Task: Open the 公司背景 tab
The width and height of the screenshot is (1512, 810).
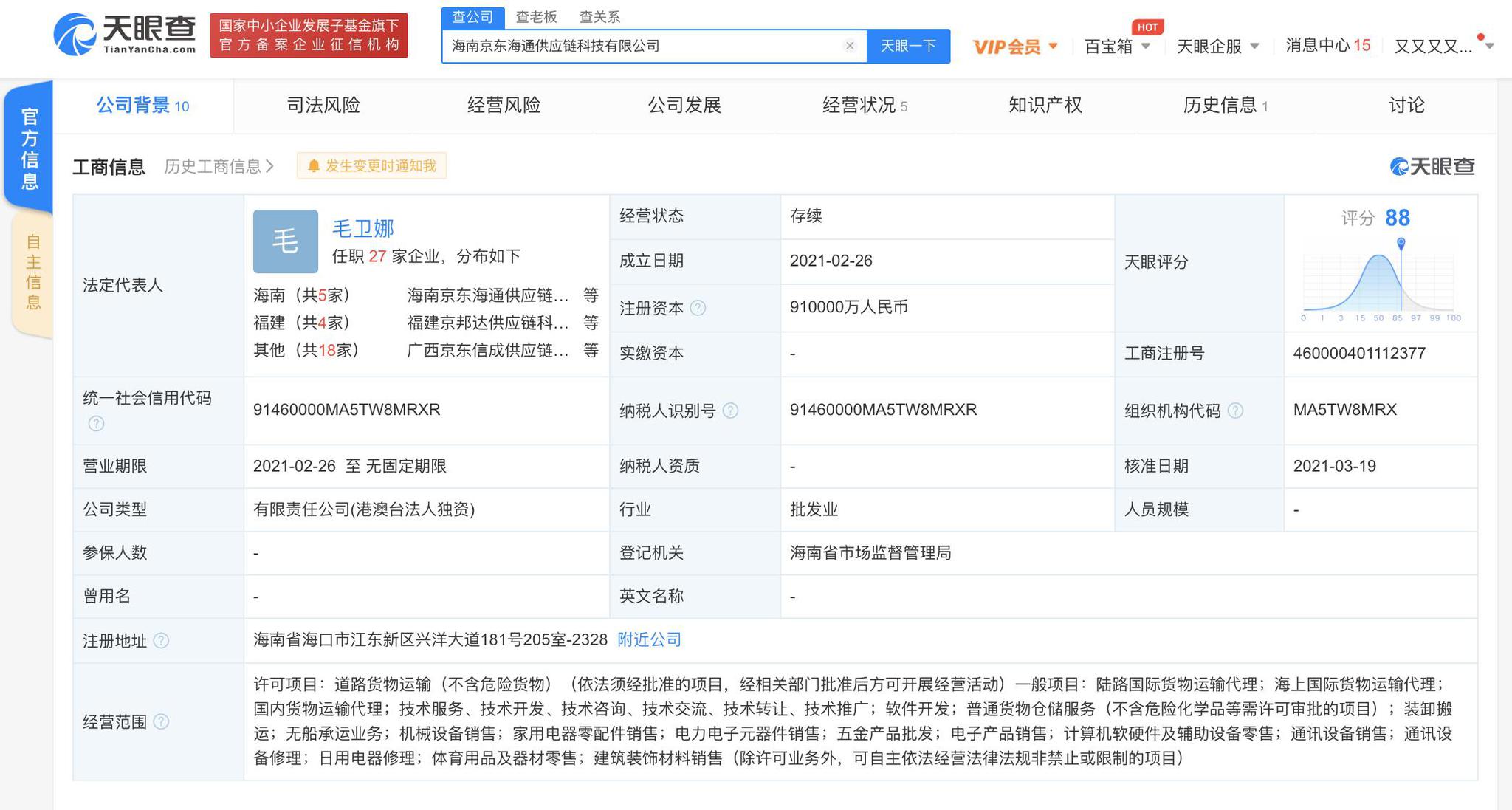Action: 143,106
